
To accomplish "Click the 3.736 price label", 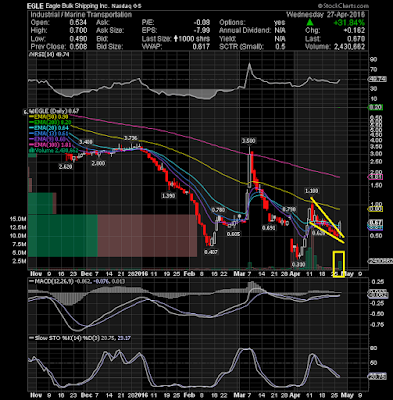I will click(130, 138).
